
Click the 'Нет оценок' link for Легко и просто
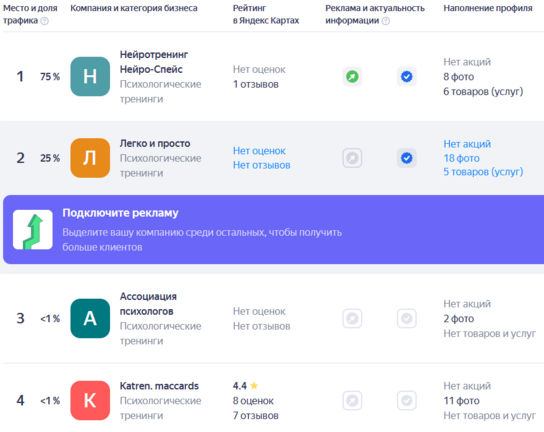click(259, 151)
